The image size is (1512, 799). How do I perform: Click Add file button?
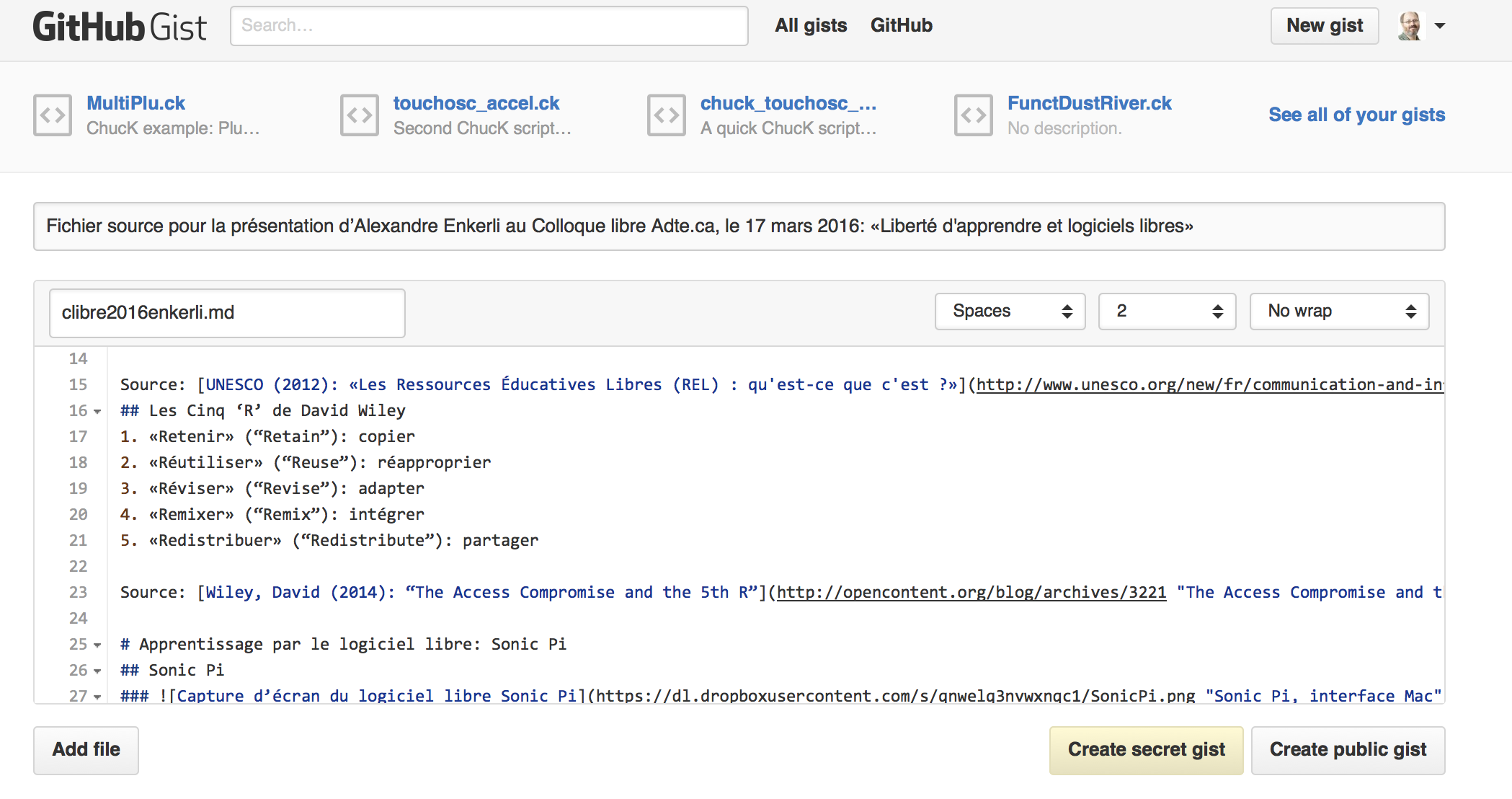(x=86, y=750)
